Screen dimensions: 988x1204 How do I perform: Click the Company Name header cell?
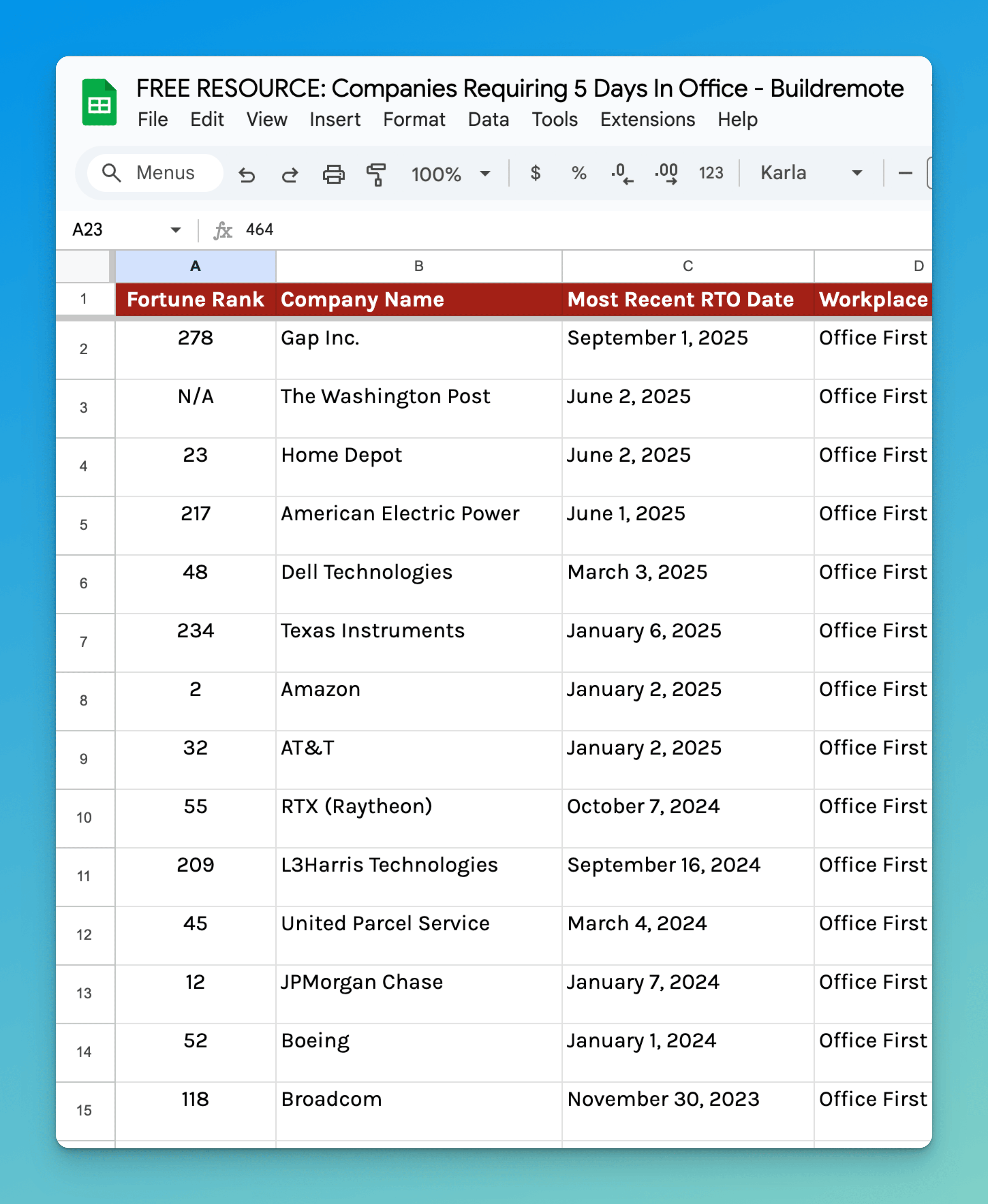point(419,299)
